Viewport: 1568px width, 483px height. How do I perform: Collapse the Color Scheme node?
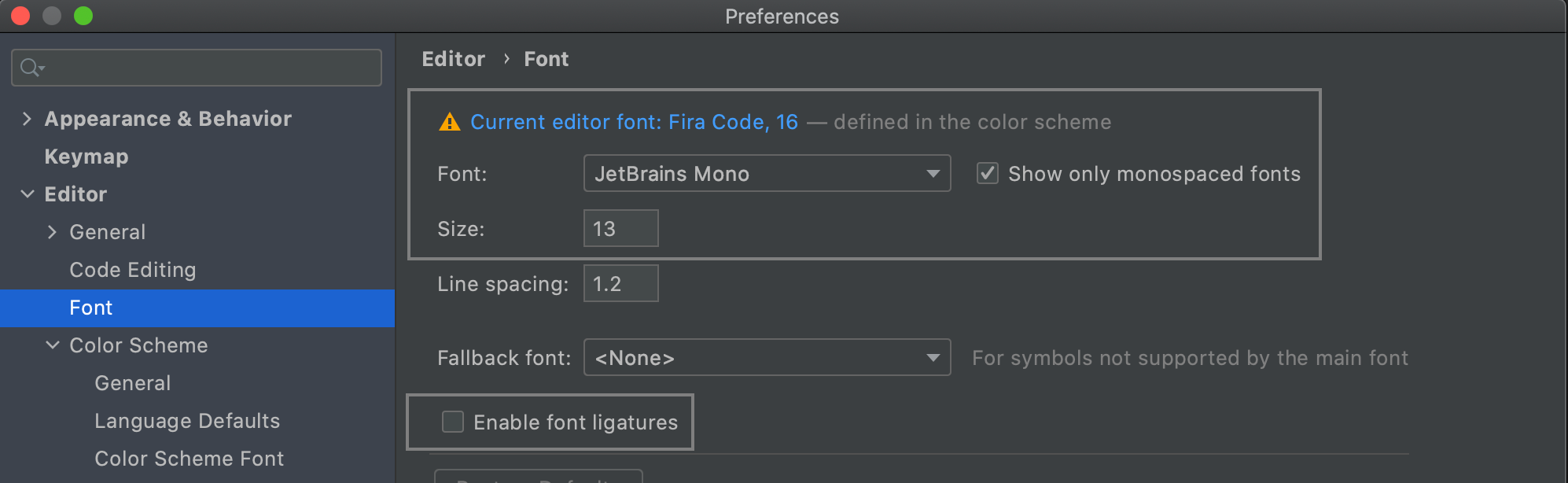52,345
